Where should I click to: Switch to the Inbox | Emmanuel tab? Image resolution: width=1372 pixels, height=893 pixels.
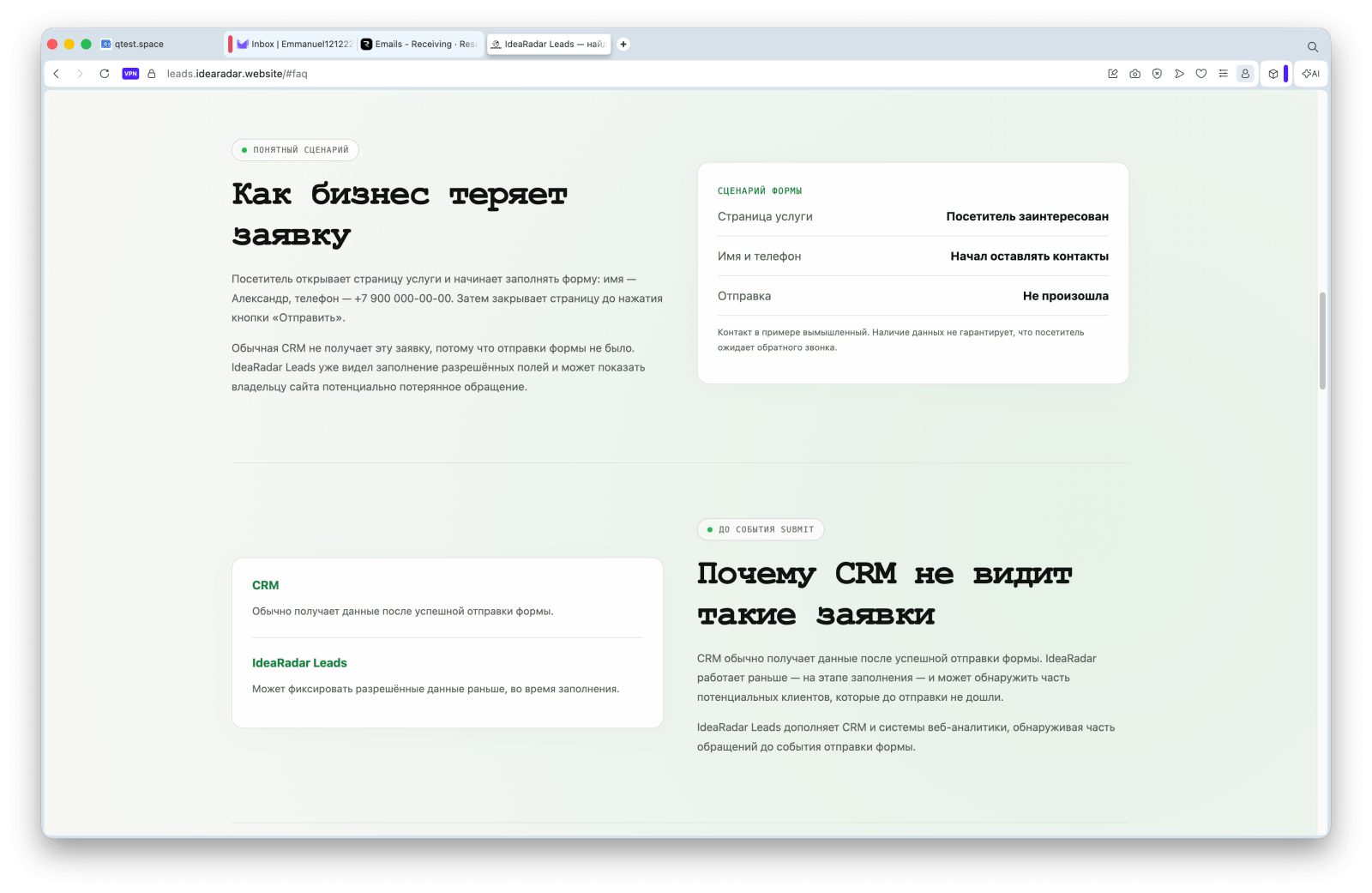(293, 44)
